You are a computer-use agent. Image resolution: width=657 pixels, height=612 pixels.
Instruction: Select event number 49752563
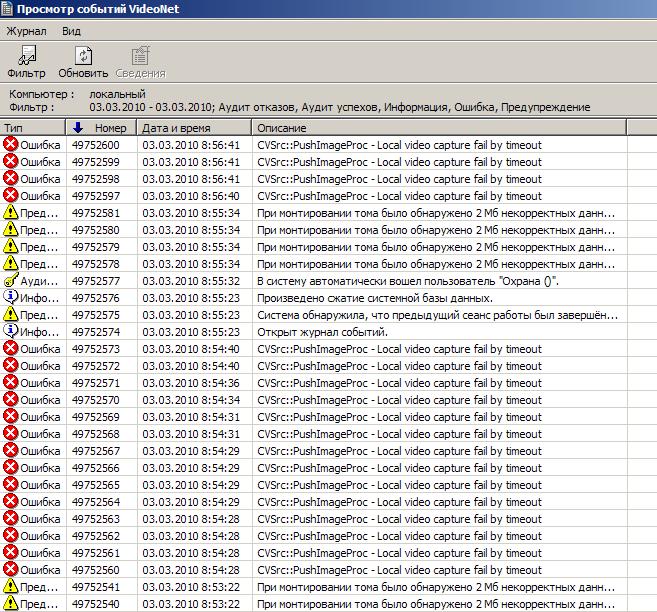(96, 519)
